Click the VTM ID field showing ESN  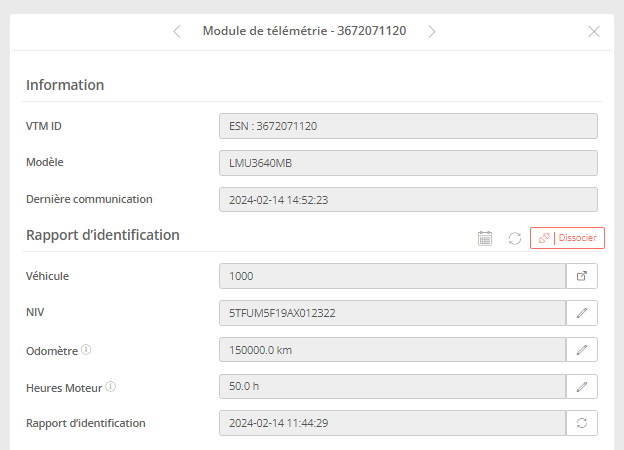pos(408,126)
